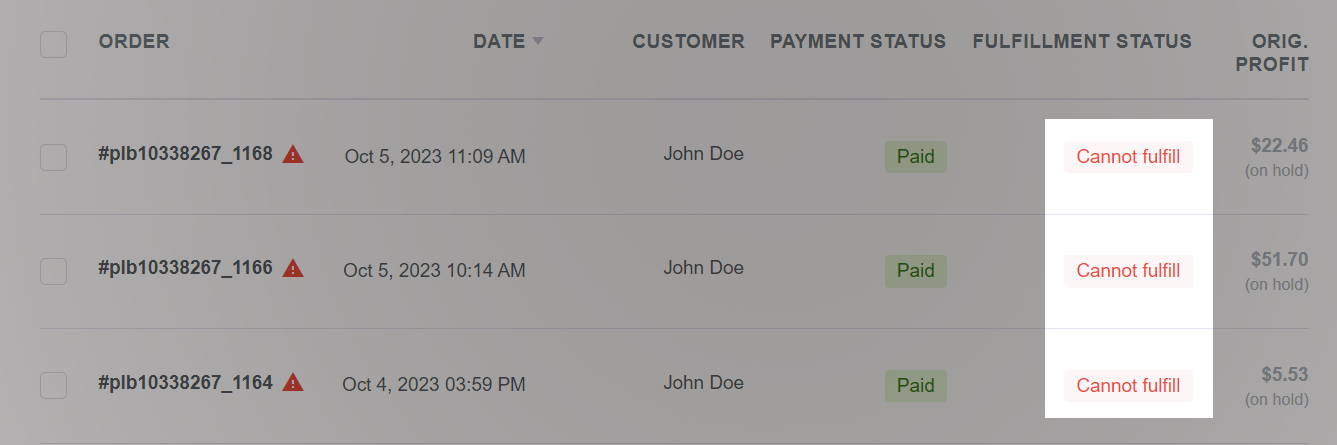Select Cannot fulfill badge on order 1166
This screenshot has width=1337, height=445.
pyautogui.click(x=1128, y=270)
